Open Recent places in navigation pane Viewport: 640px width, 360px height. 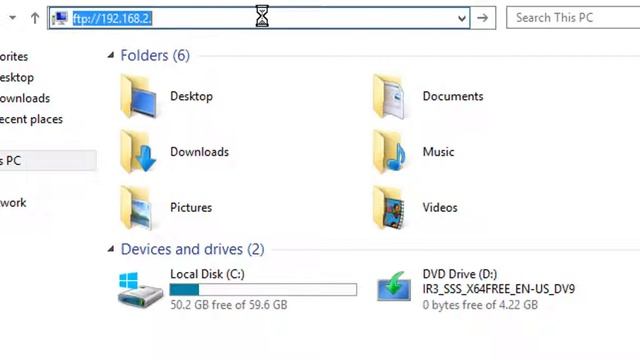(31, 119)
